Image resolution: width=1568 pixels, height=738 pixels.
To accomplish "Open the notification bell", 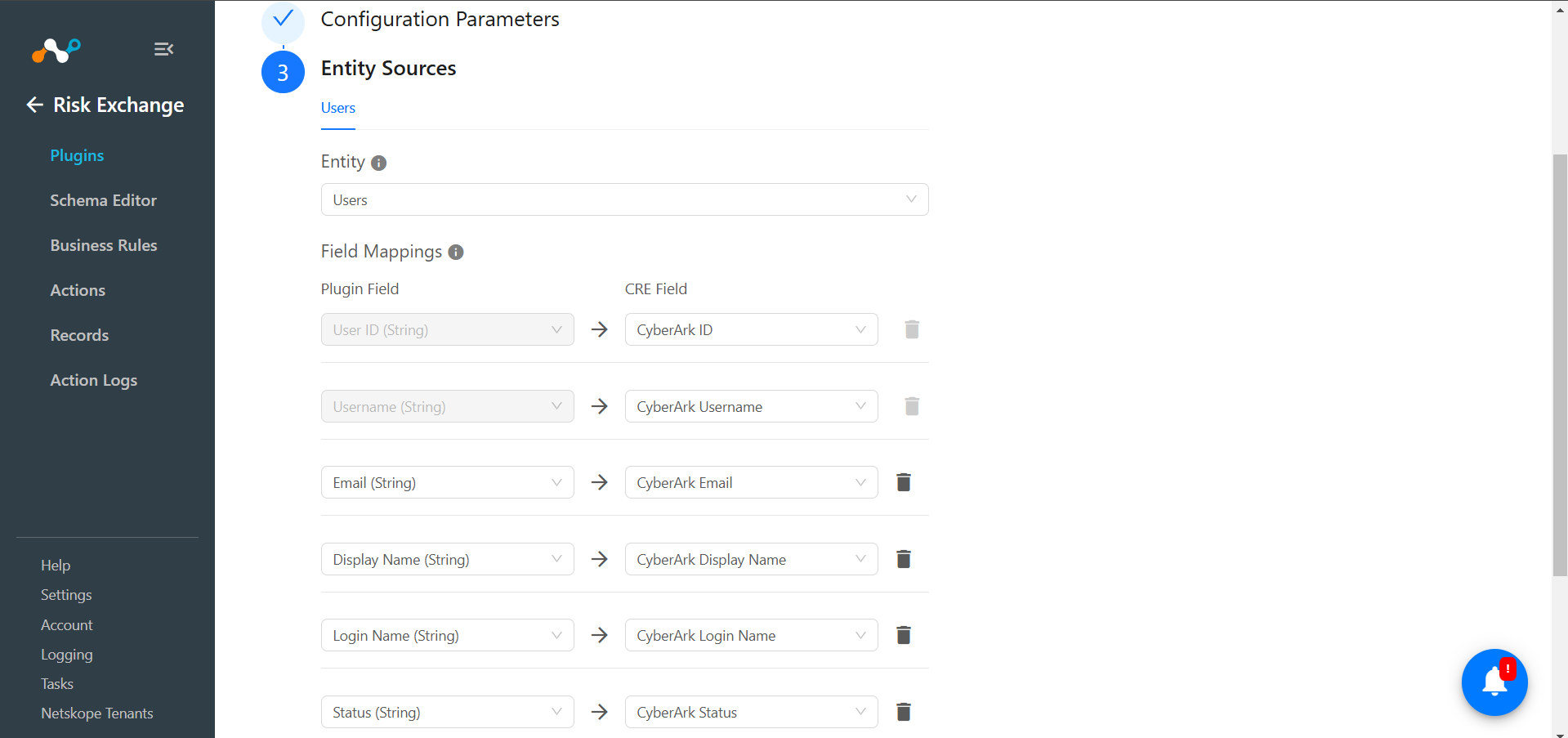I will tap(1494, 682).
